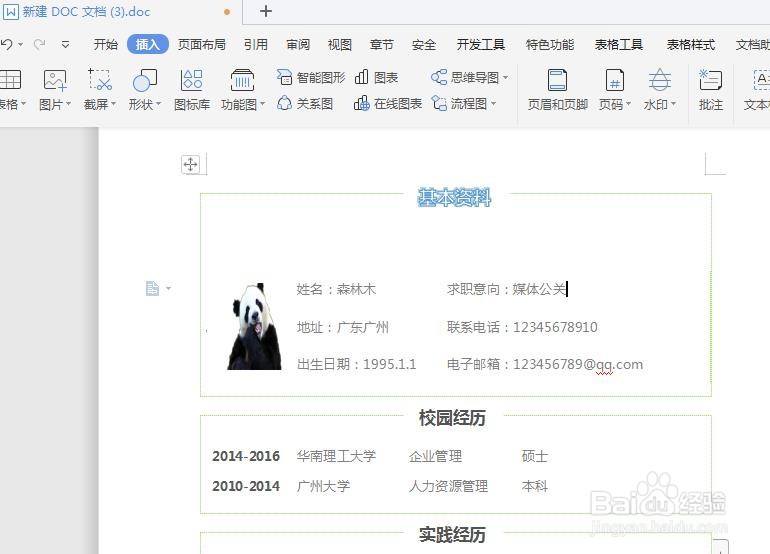770x554 pixels.
Task: Click the 形状 shapes icon
Action: pos(145,80)
